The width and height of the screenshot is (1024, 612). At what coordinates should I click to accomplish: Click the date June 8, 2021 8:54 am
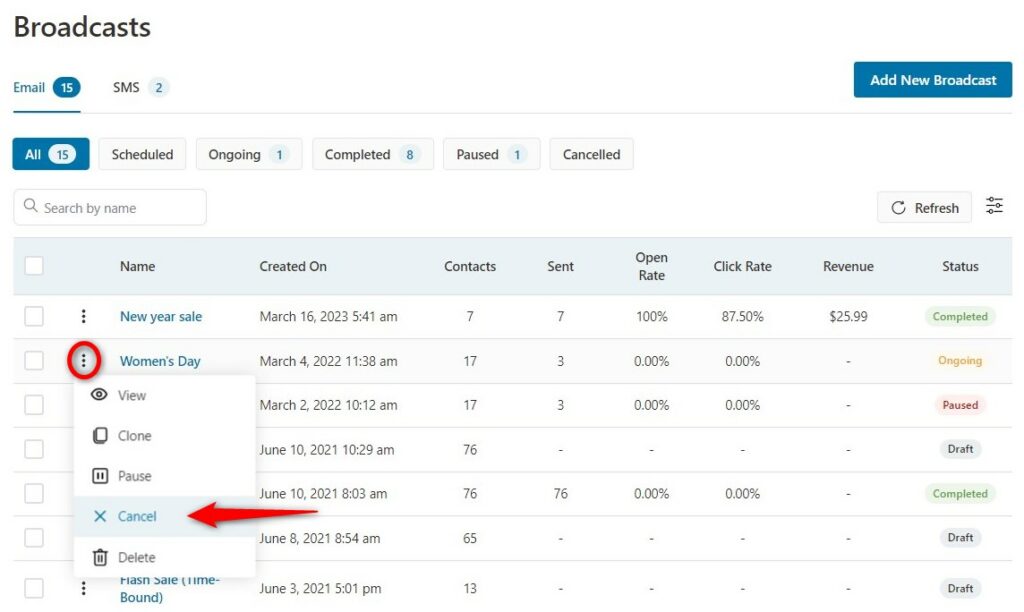[x=319, y=538]
